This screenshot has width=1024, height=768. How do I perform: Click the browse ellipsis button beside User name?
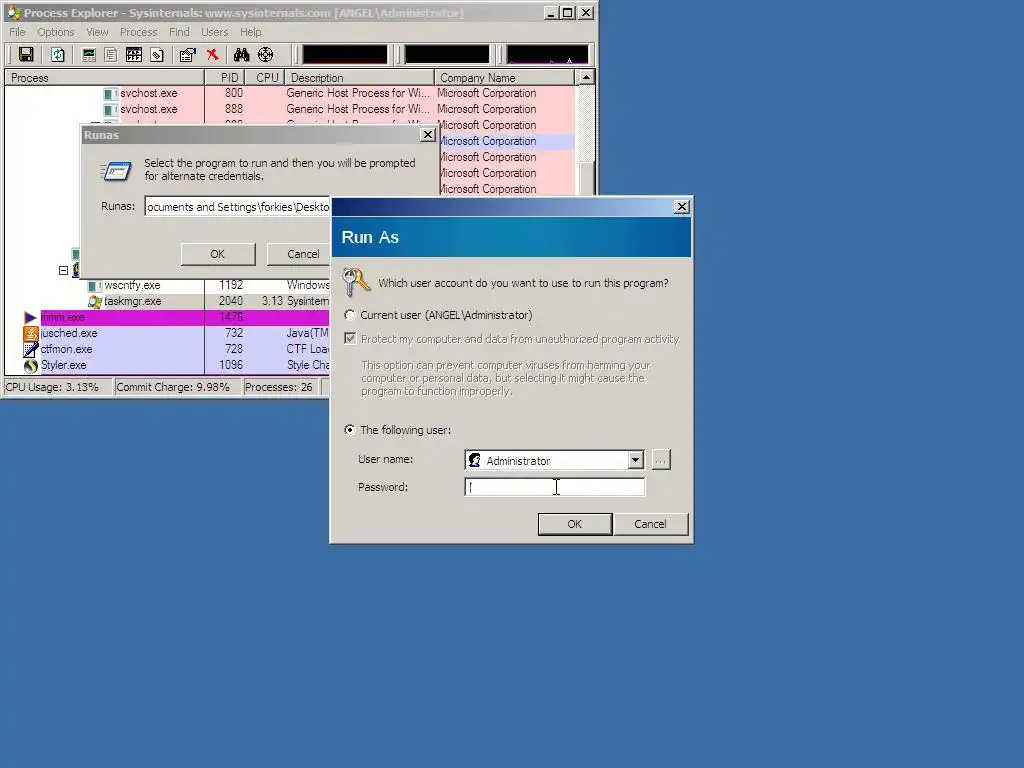pos(661,460)
